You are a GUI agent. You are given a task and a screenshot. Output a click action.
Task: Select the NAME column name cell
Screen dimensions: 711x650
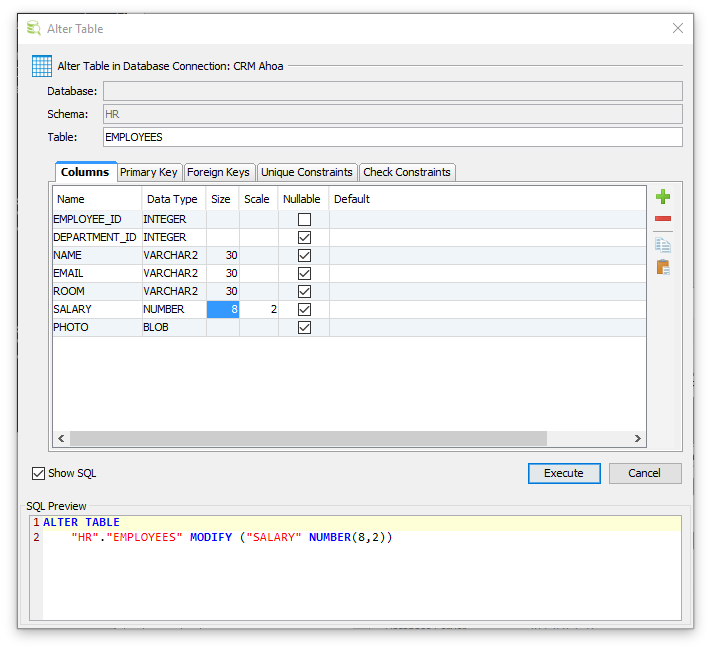click(x=97, y=255)
